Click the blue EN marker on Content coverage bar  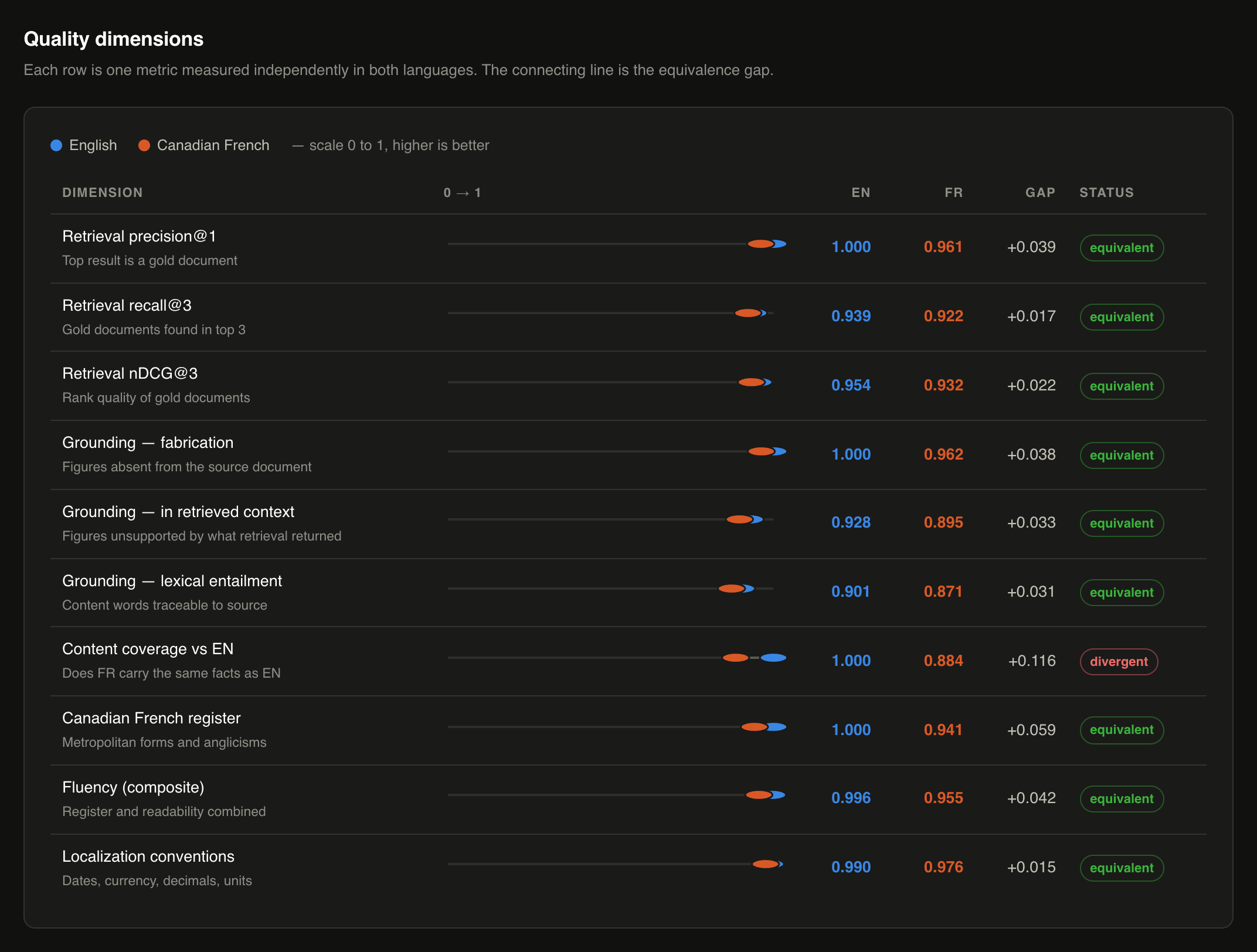pos(773,658)
